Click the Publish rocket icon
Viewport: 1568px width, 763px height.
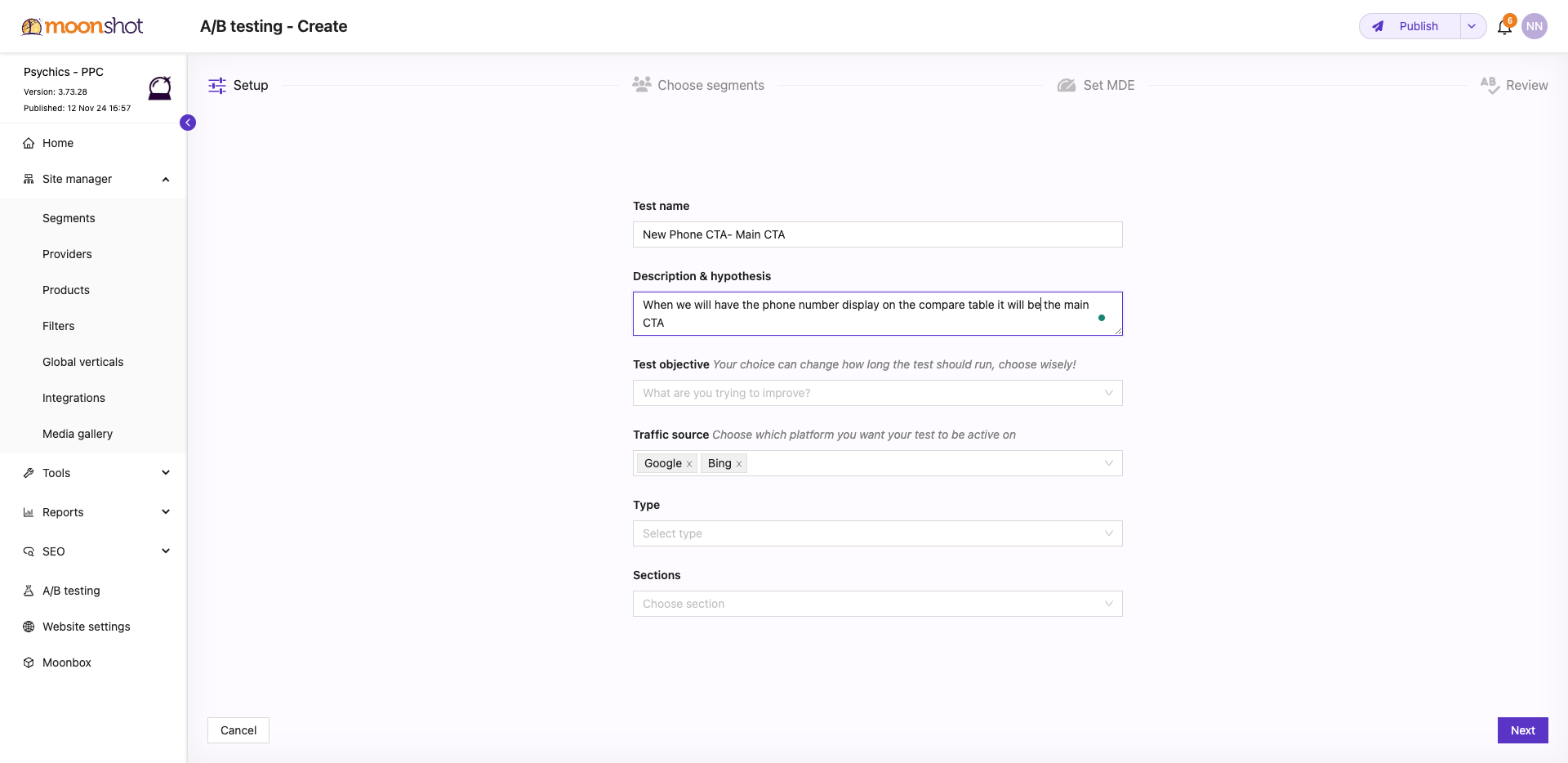pos(1378,26)
